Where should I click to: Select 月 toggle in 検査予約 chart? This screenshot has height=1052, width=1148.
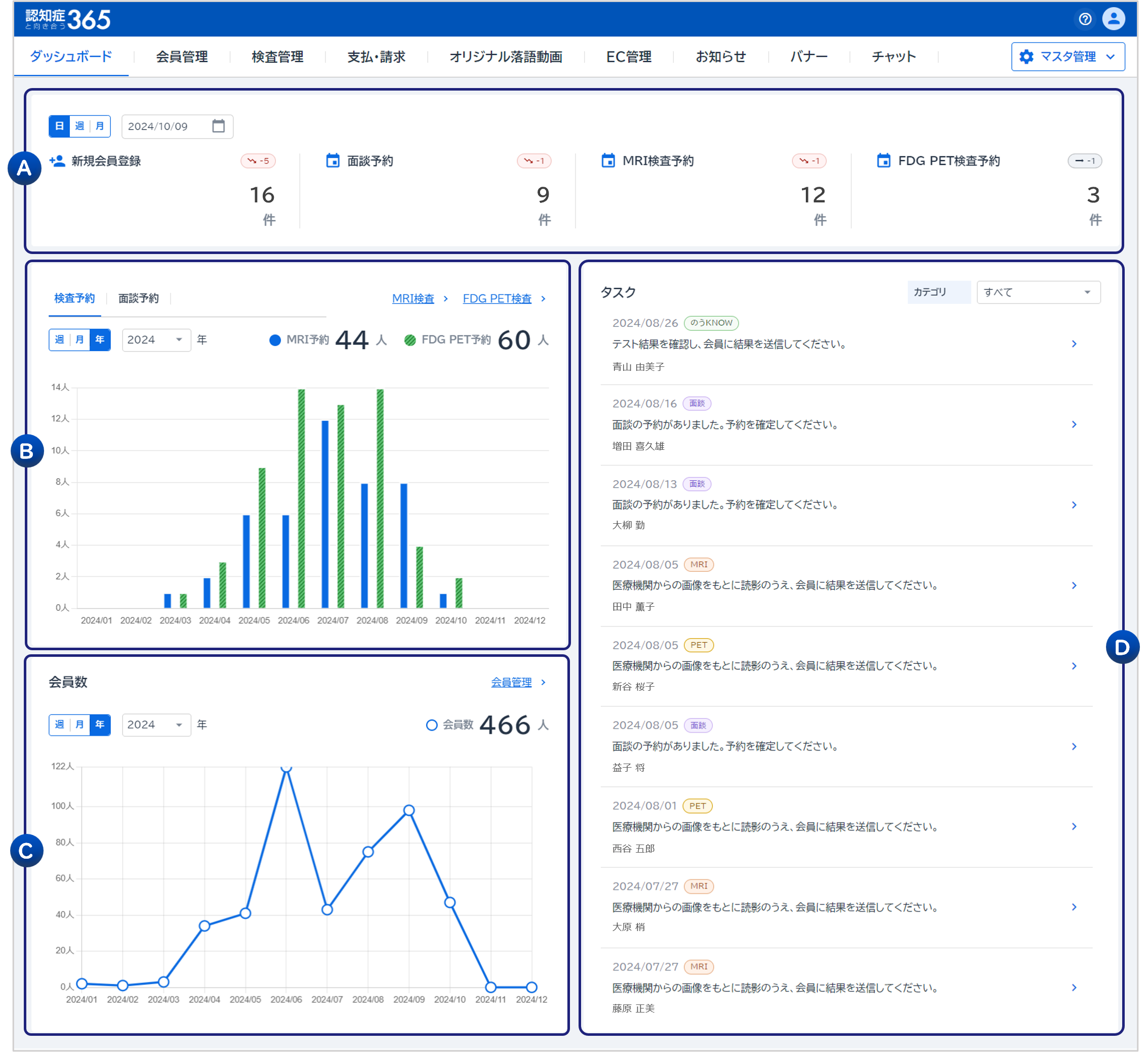coord(80,340)
